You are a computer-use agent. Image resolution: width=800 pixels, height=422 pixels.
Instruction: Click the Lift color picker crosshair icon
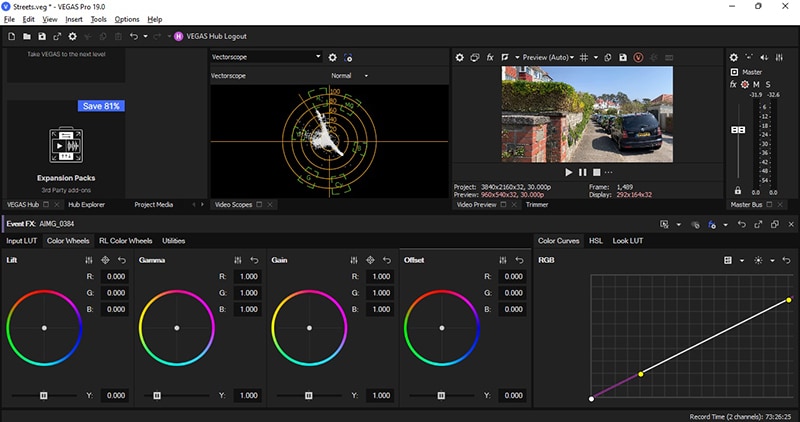click(x=105, y=260)
